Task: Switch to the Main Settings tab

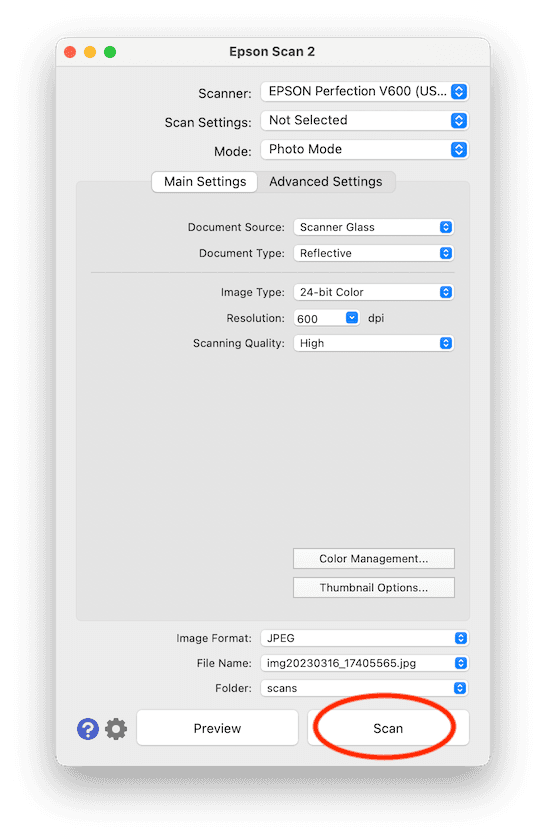Action: tap(205, 182)
